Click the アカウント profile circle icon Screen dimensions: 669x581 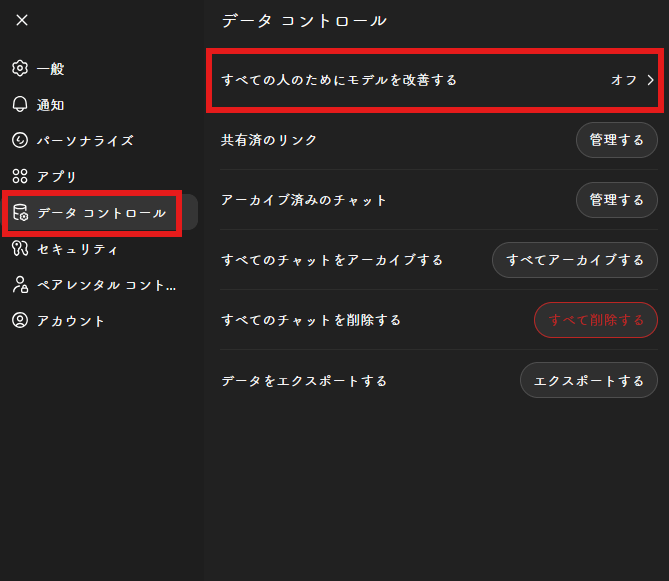pos(19,321)
